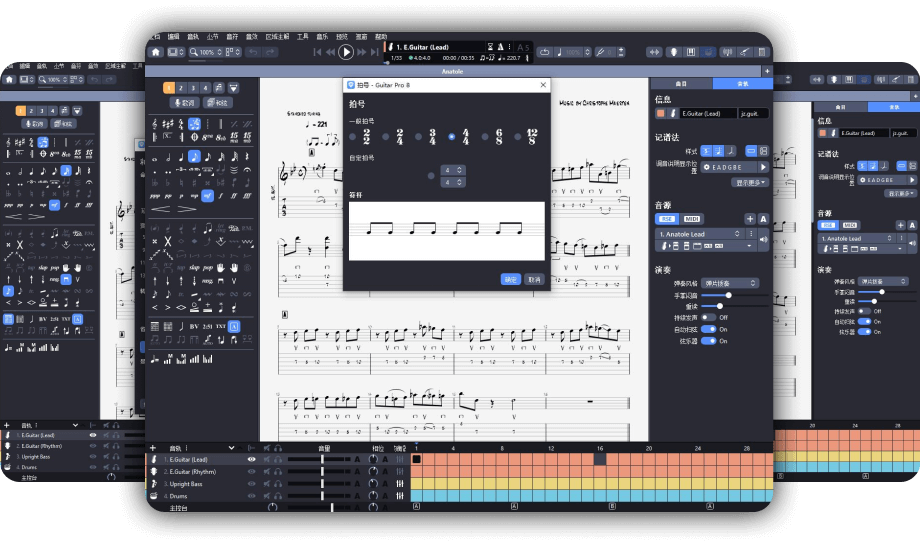
Task: Select the highlighted time signature icon in the palette
Action: point(194,124)
